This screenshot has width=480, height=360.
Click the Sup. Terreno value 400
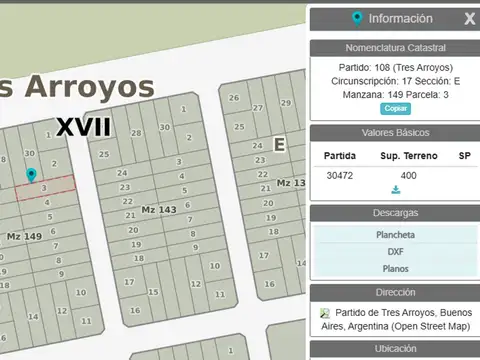[x=408, y=176]
